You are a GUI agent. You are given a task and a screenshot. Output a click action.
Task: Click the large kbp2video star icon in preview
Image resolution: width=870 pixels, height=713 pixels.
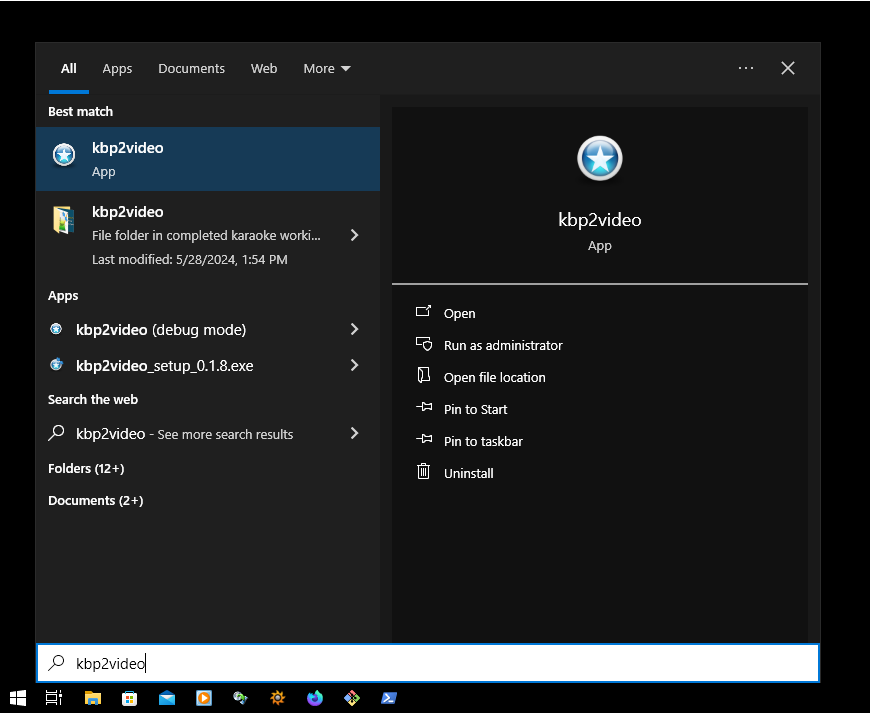point(599,158)
